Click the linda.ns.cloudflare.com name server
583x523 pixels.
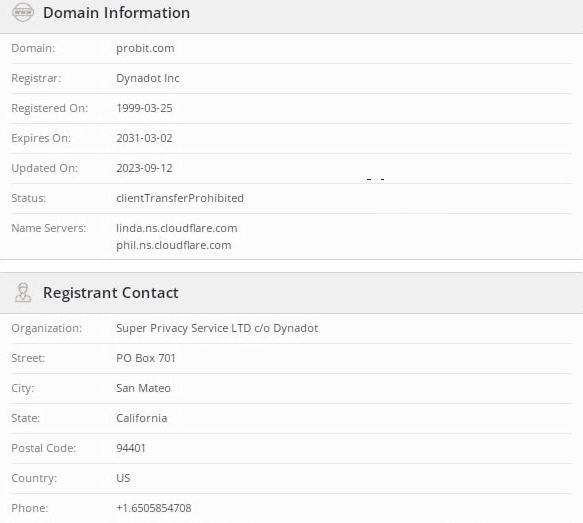pyautogui.click(x=177, y=228)
